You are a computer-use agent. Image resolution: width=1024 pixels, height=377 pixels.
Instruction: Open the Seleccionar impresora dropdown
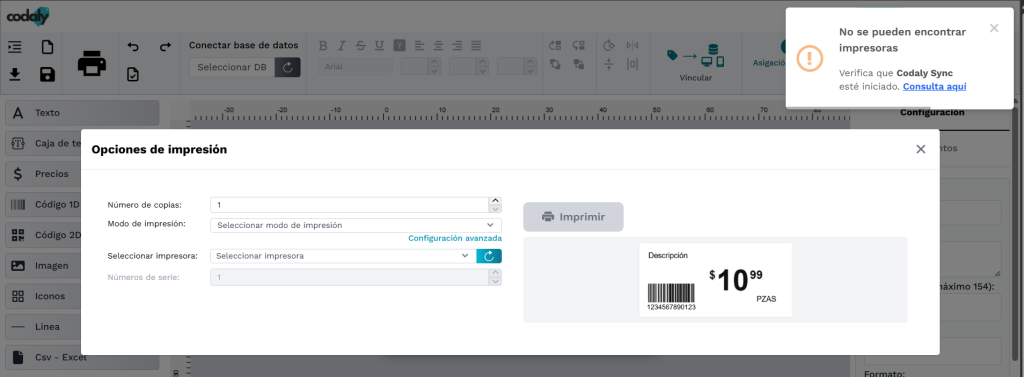point(343,256)
